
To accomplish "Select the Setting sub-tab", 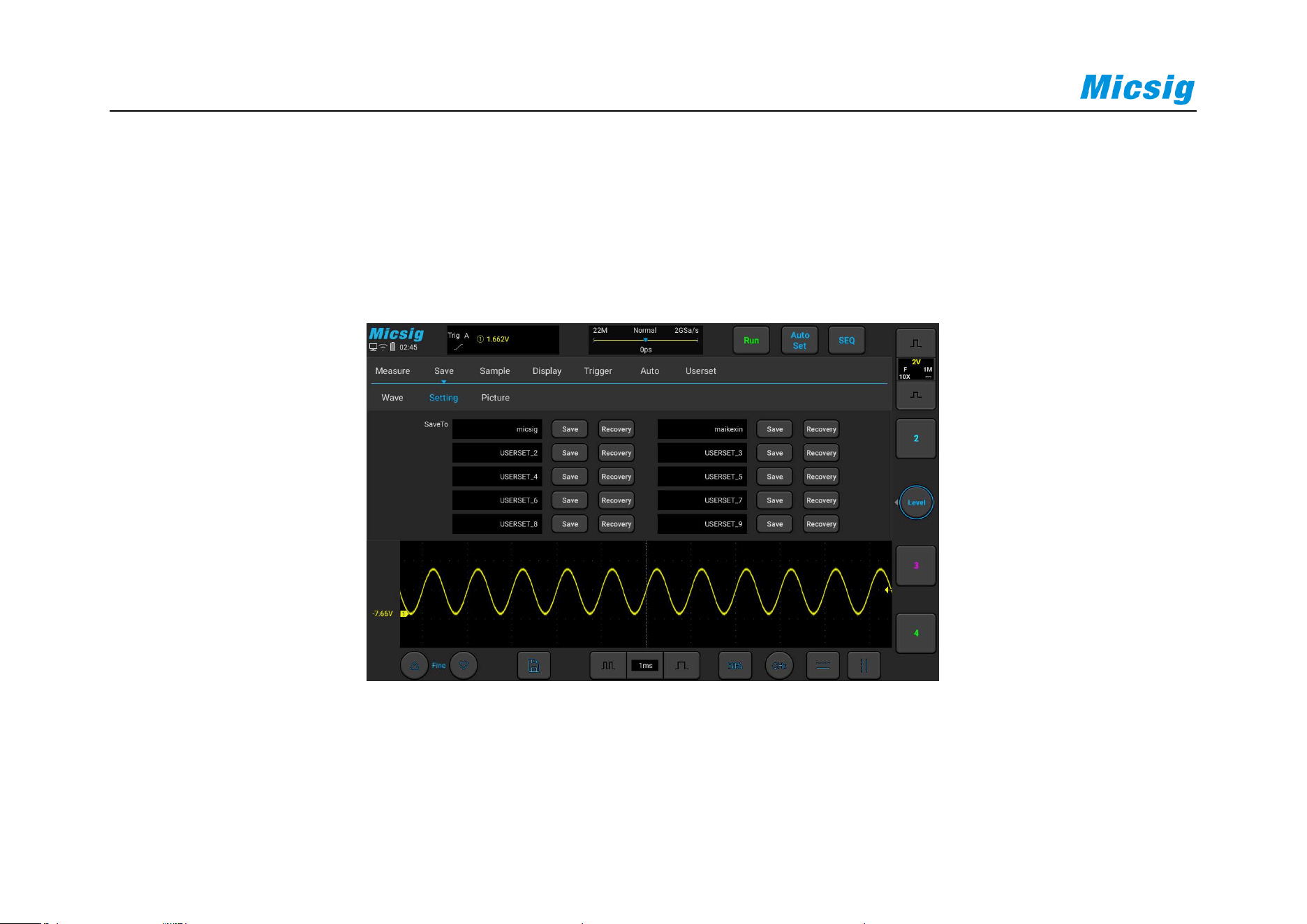I will [x=443, y=398].
